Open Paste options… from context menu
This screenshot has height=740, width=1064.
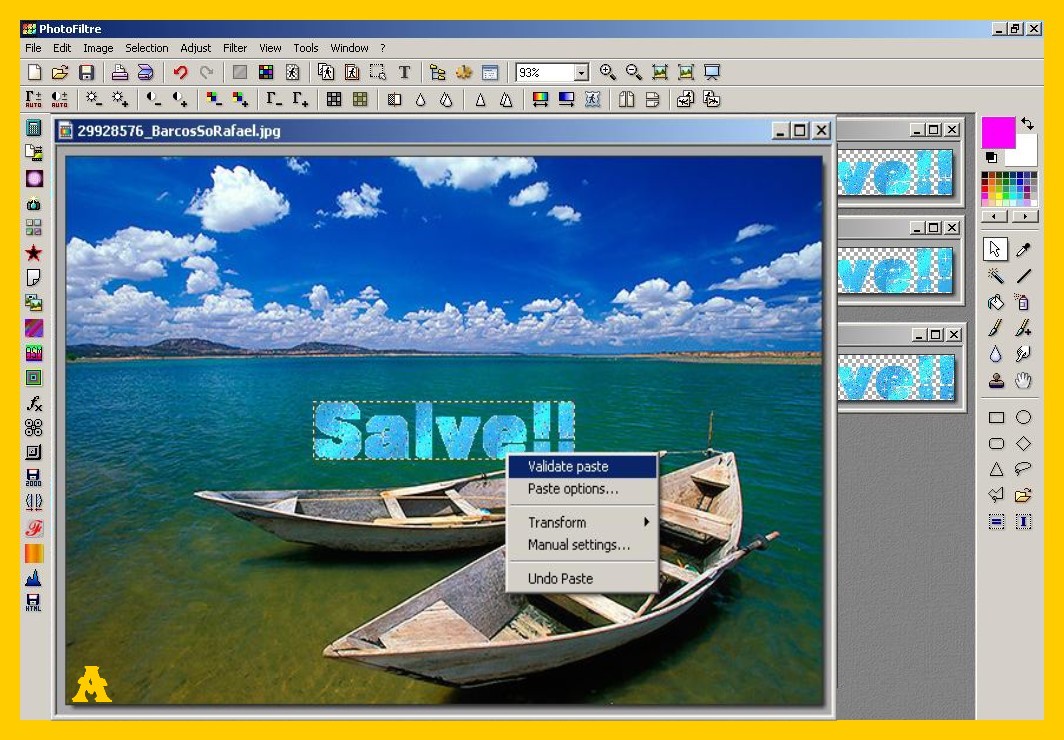573,489
